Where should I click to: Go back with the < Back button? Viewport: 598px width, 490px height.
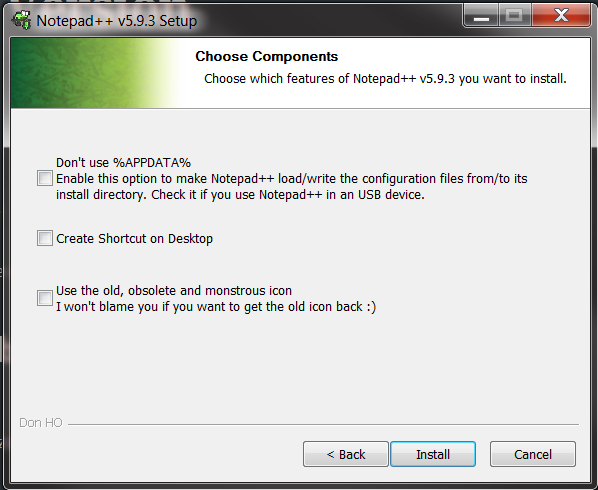point(346,454)
